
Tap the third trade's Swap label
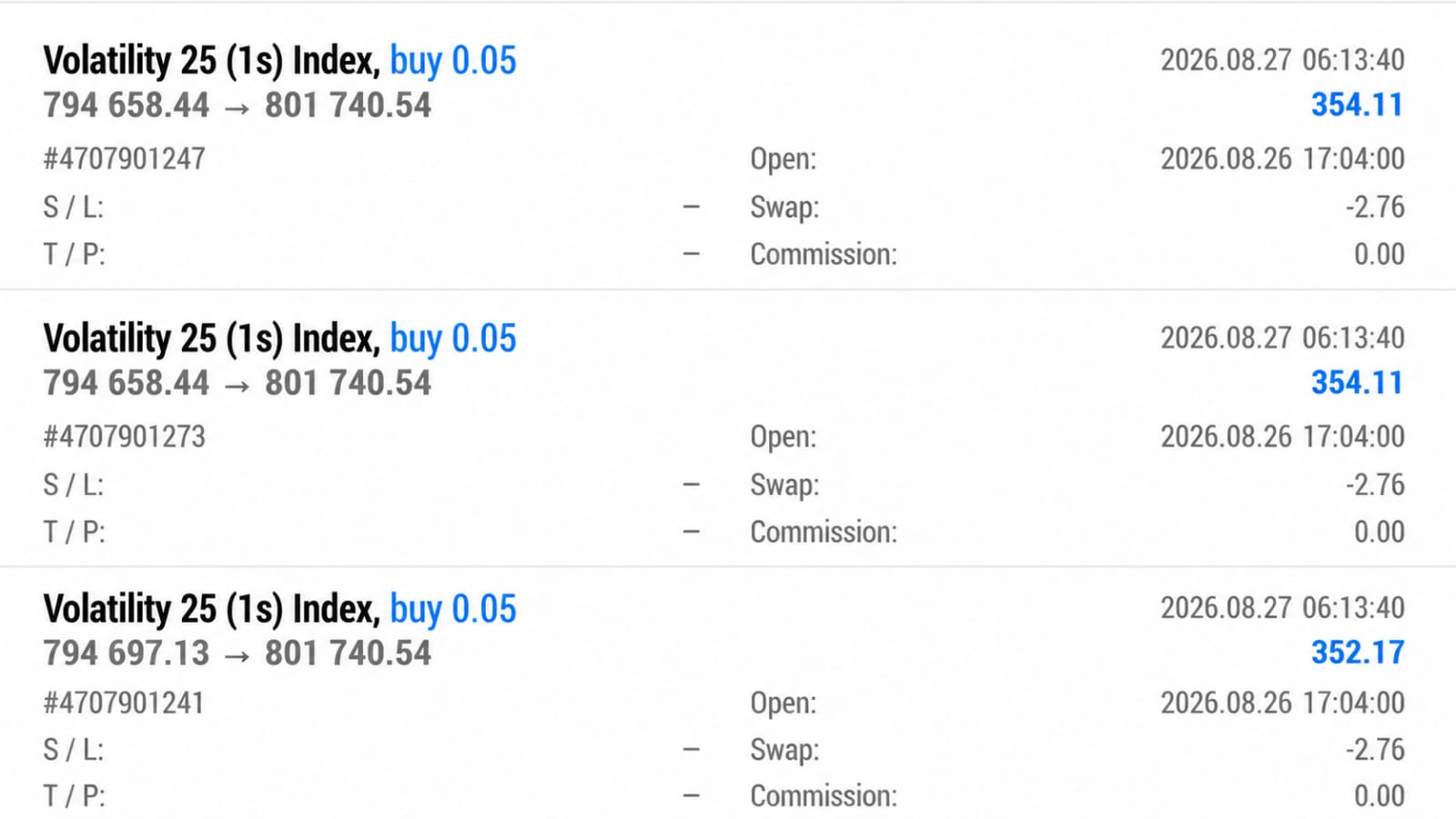click(784, 751)
